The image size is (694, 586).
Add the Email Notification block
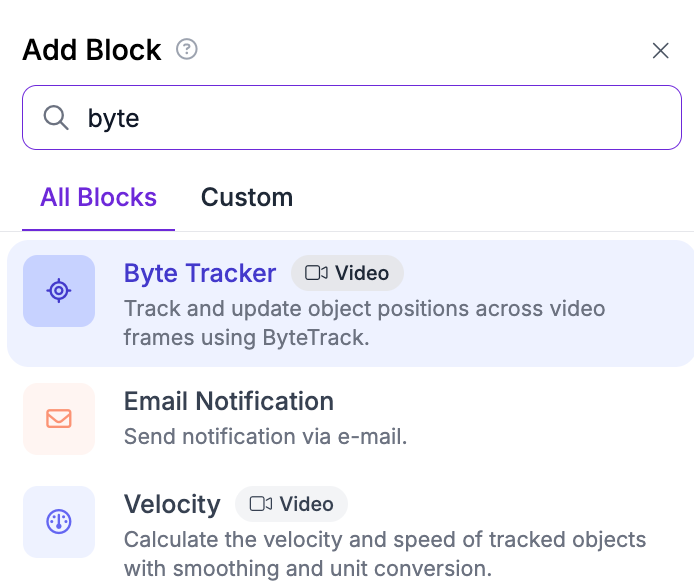pyautogui.click(x=228, y=401)
